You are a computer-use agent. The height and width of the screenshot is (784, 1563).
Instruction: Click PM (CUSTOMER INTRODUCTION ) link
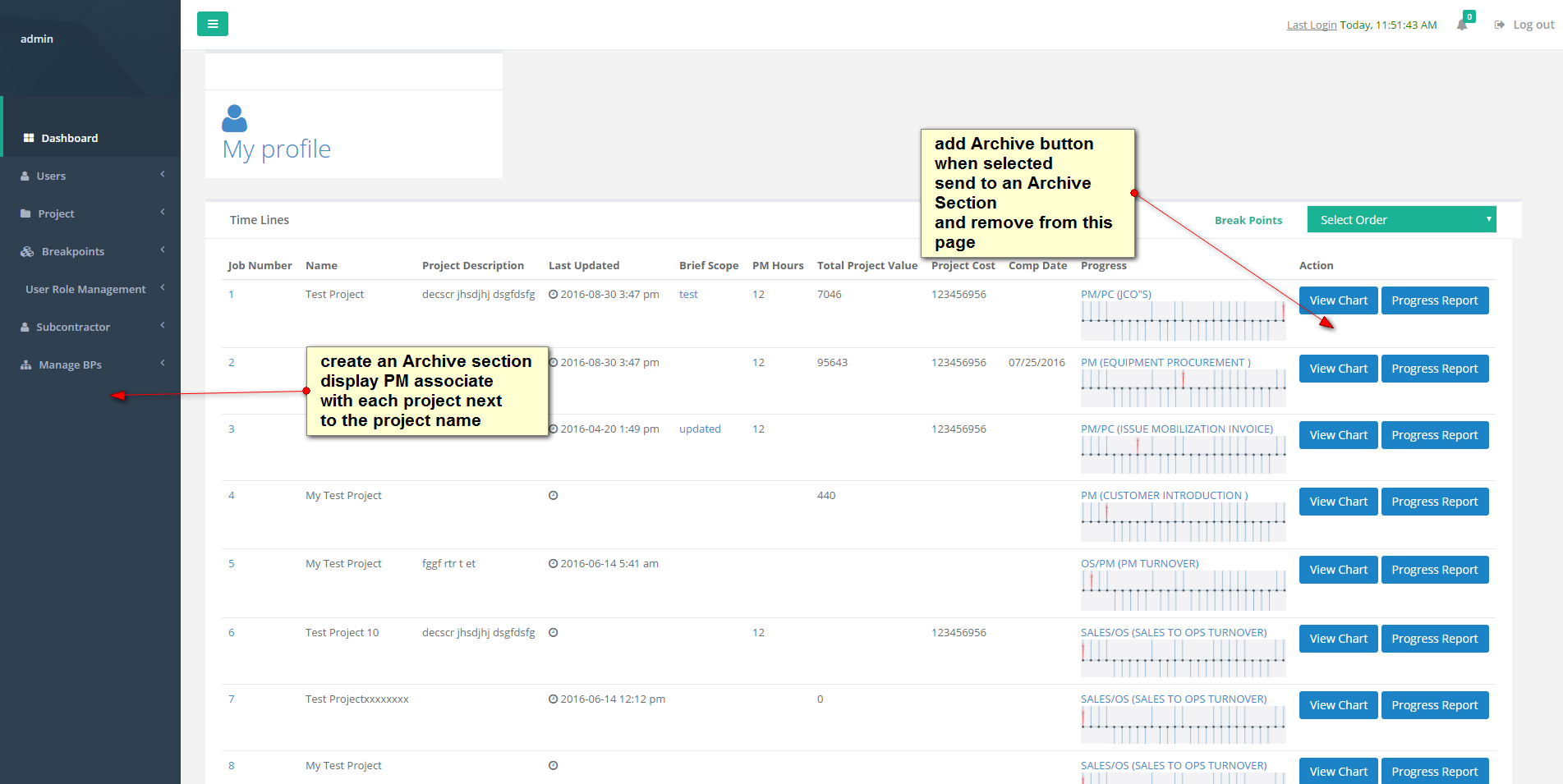(x=1164, y=495)
